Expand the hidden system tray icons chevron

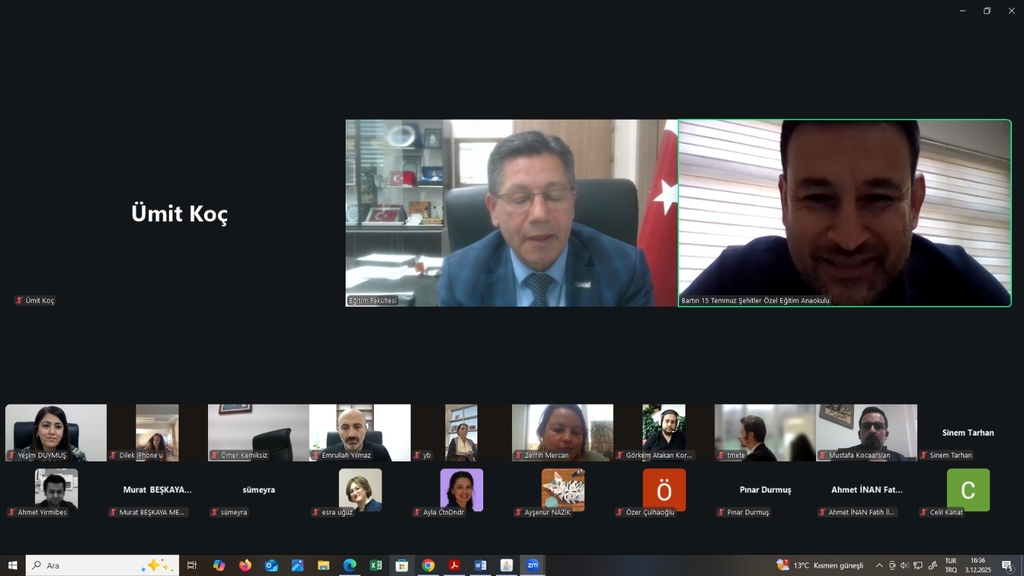(879, 565)
